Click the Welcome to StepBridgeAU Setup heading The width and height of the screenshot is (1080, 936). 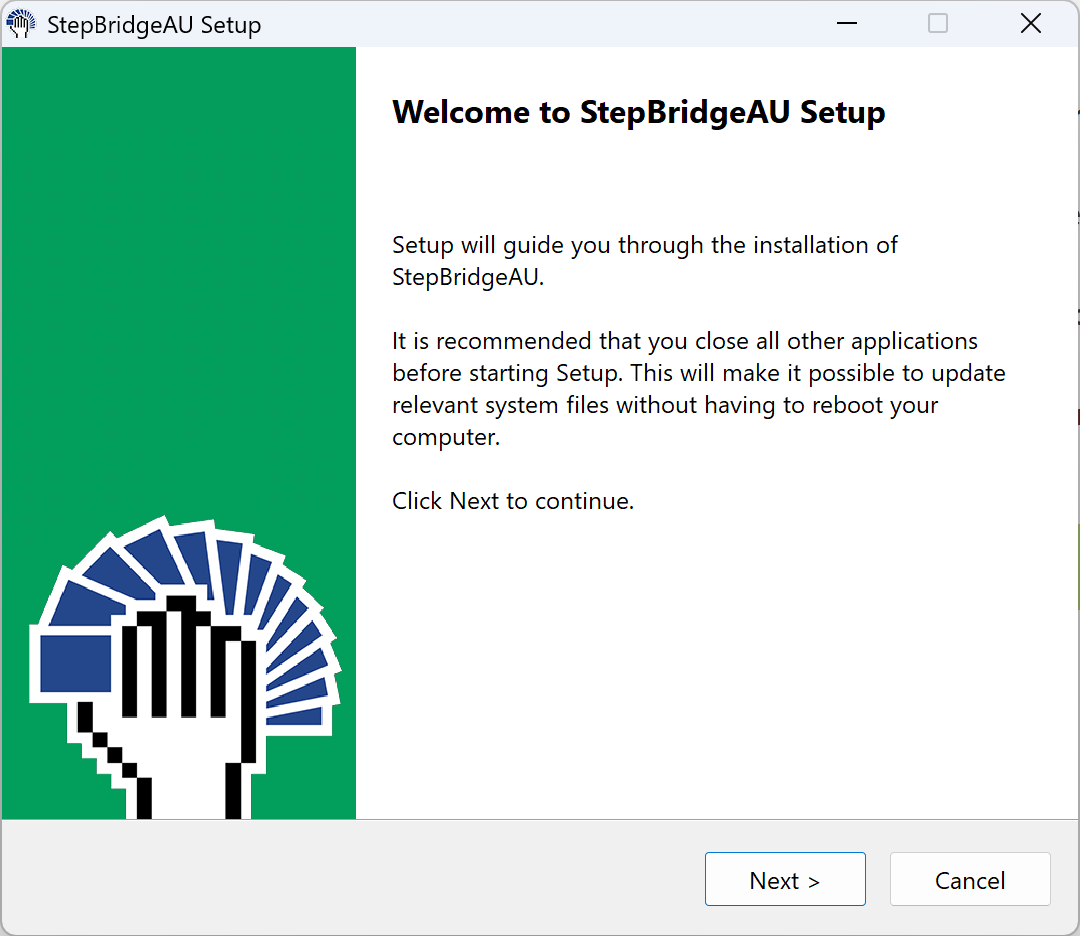pyautogui.click(x=638, y=112)
